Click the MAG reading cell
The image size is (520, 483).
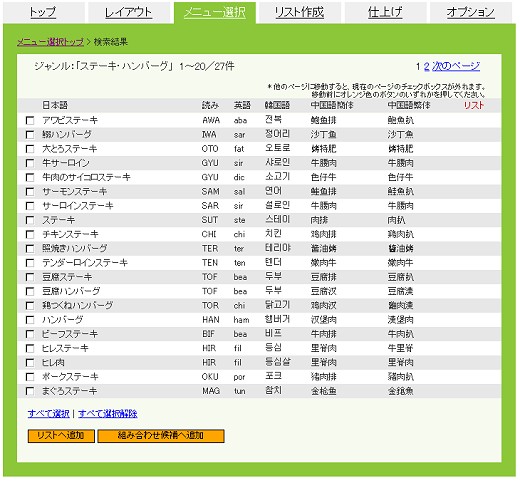tap(211, 391)
